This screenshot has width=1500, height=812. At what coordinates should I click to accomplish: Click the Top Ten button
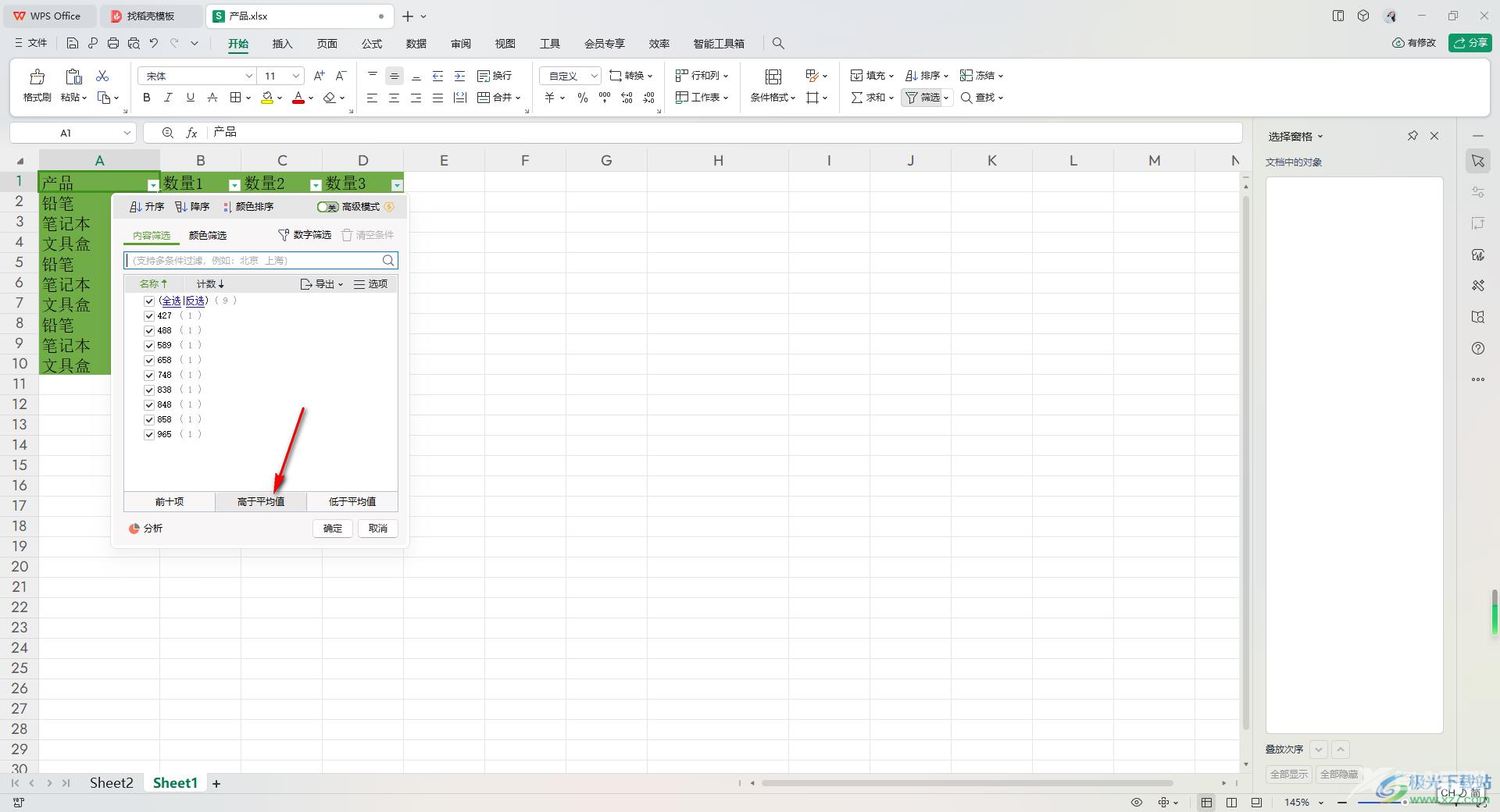point(170,502)
